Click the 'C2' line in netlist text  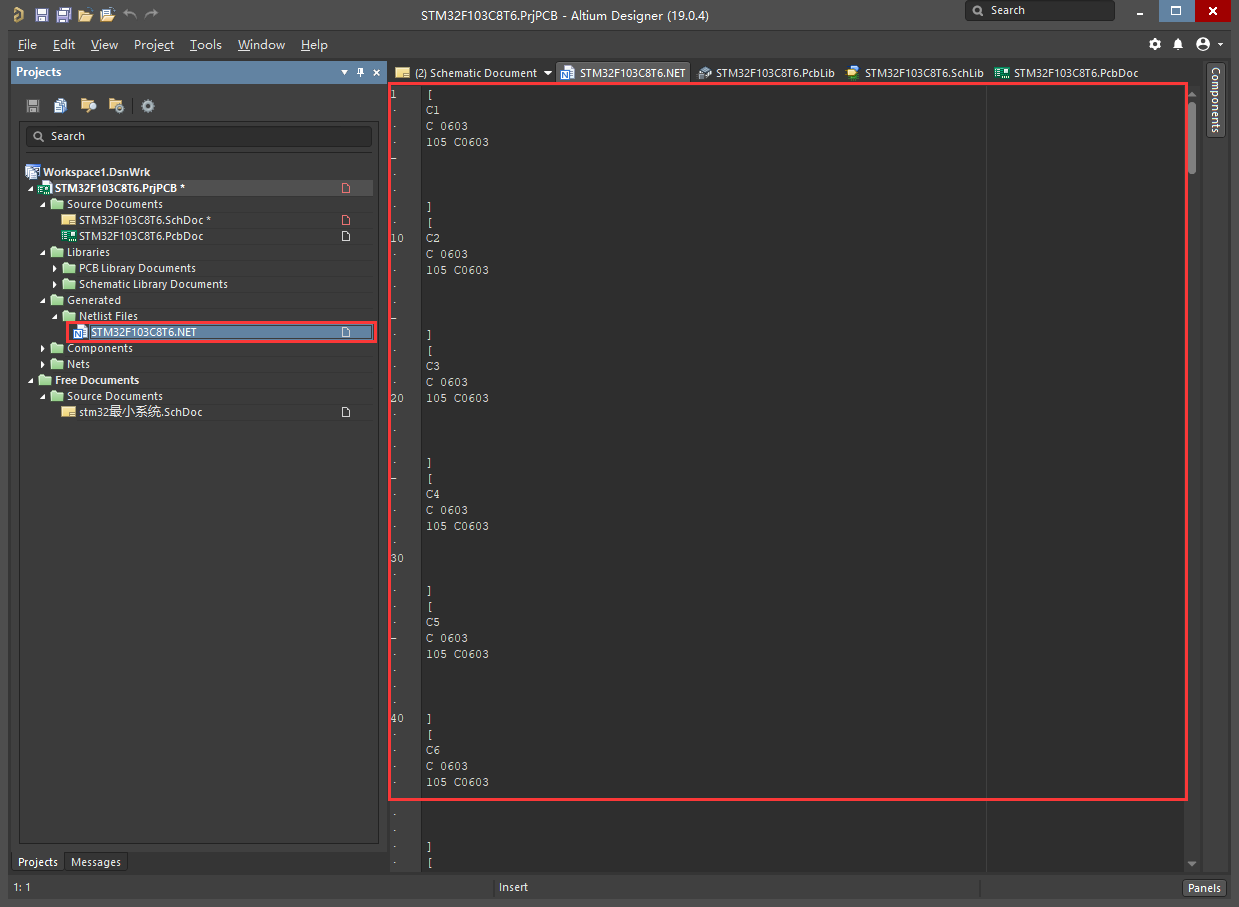tap(433, 238)
